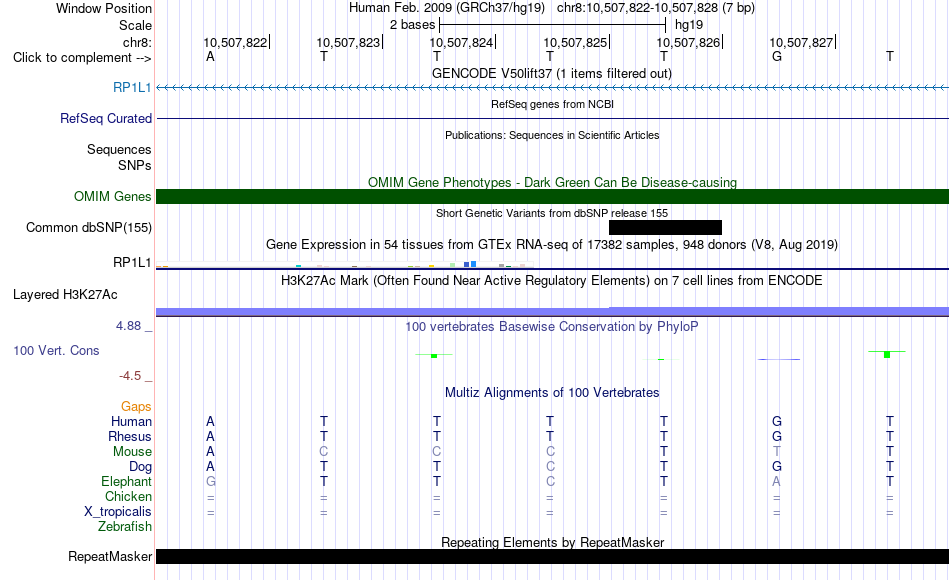This screenshot has width=950, height=580.
Task: Click the RefSeq Curated track label
Action: coord(106,119)
